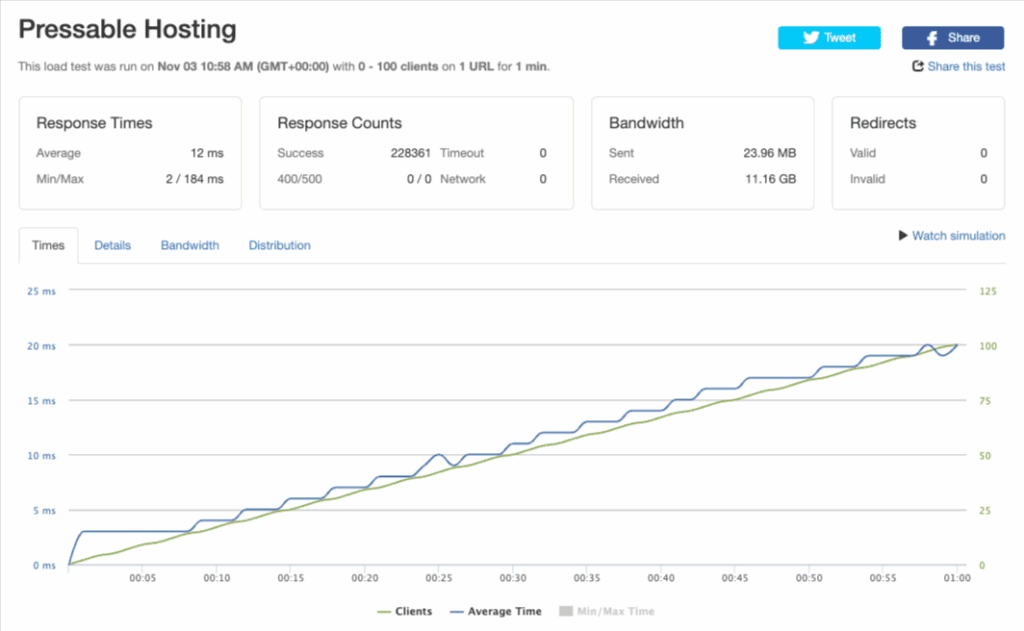Click the Facebook logo icon

(932, 38)
